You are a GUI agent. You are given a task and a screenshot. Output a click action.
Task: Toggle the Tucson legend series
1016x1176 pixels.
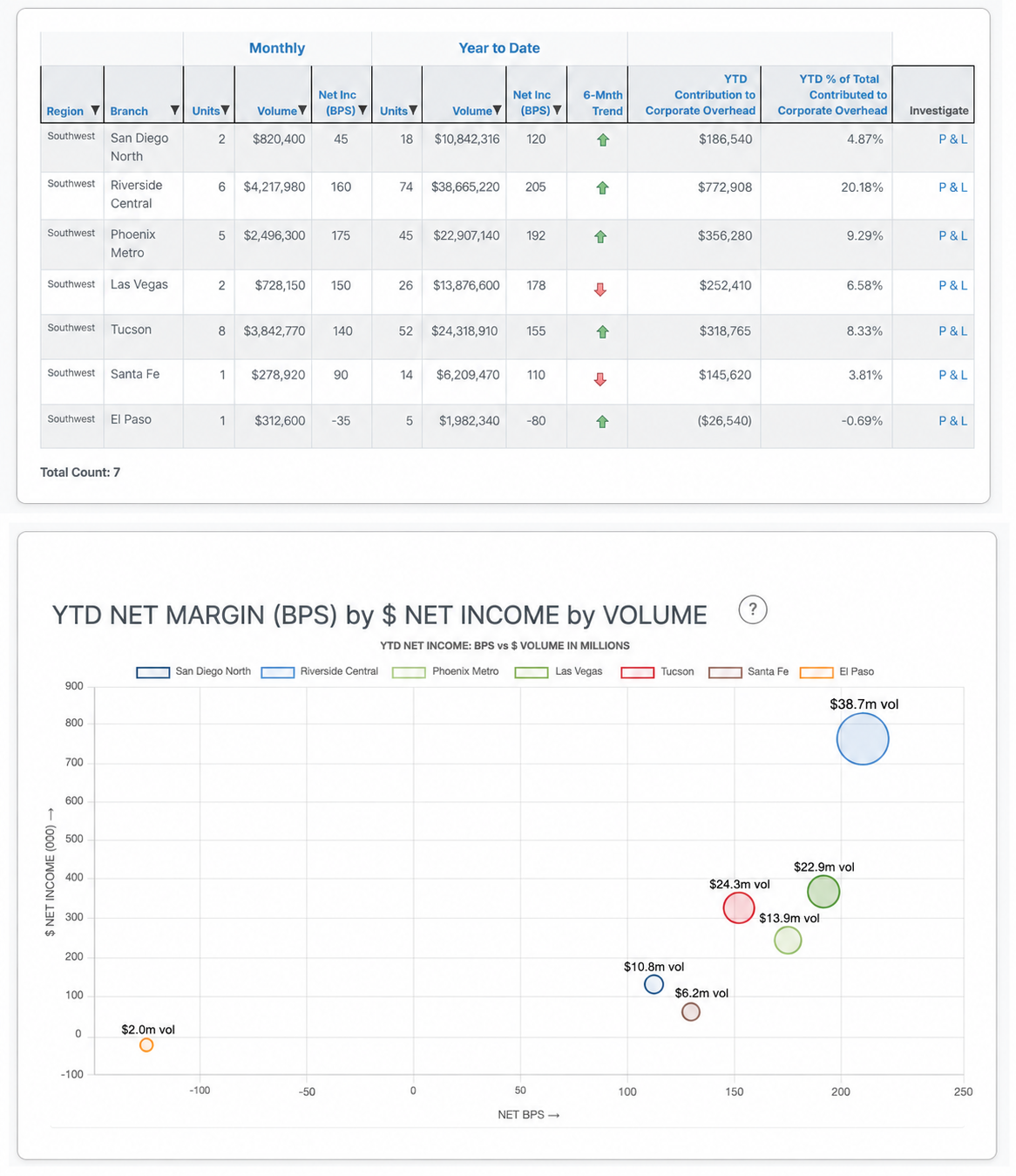(657, 672)
